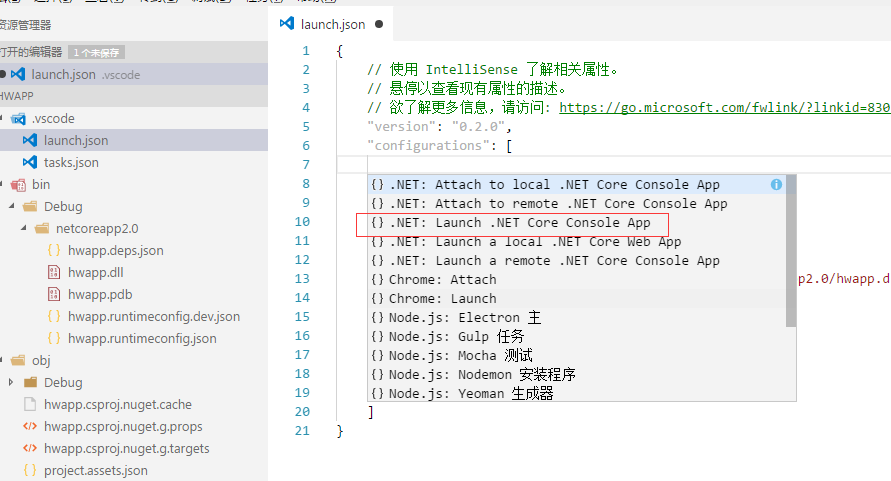The height and width of the screenshot is (481, 891).
Task: Open the go.microsoft.com fwlink hyperlink
Action: click(725, 107)
